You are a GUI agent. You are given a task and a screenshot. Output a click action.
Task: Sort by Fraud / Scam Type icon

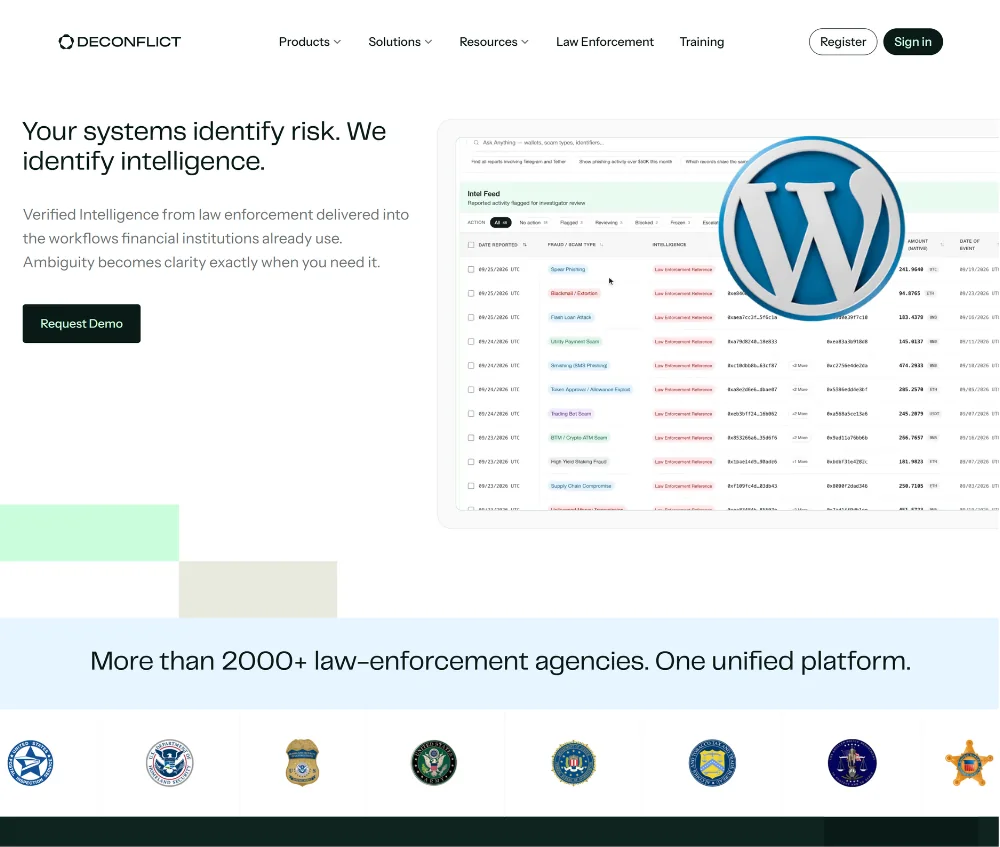click(x=601, y=245)
